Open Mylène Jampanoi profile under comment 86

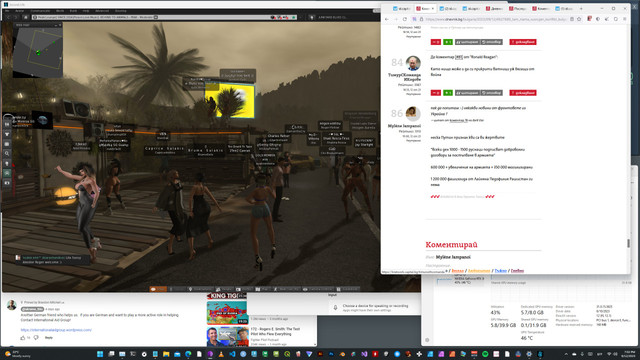tap(404, 126)
